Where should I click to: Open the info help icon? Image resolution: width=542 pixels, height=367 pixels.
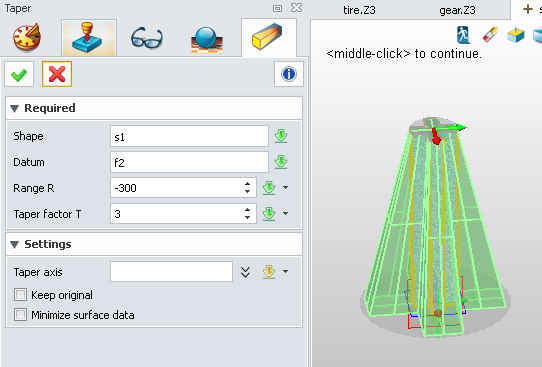(x=289, y=74)
